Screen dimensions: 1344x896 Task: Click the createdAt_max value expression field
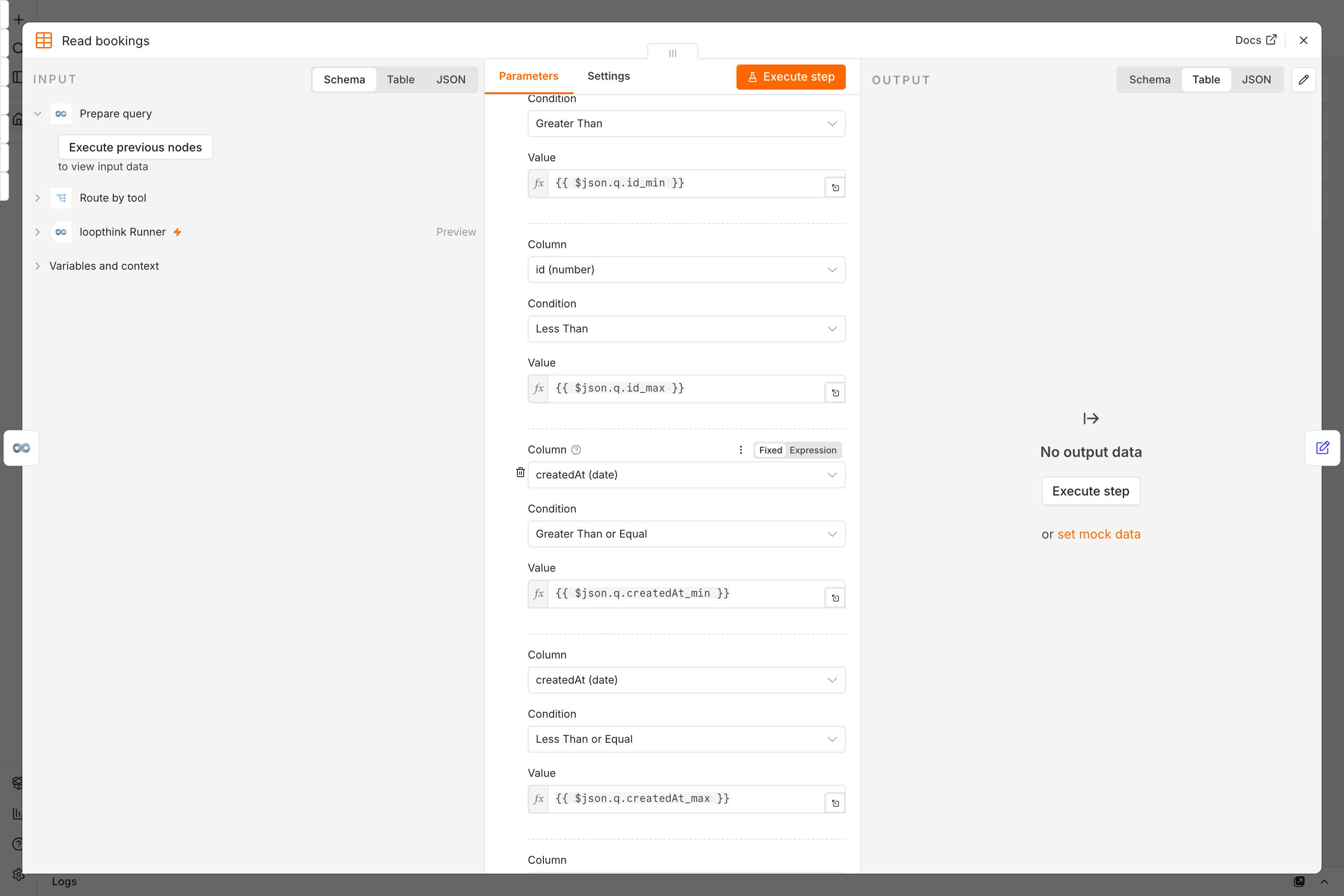click(x=686, y=799)
